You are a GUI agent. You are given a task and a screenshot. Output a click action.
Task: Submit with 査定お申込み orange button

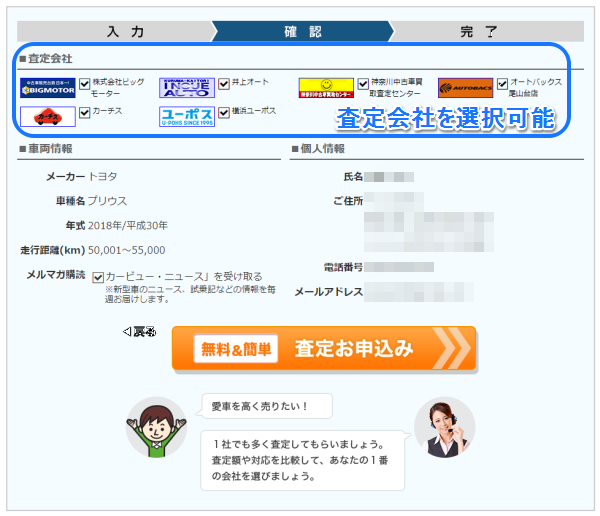pyautogui.click(x=324, y=348)
